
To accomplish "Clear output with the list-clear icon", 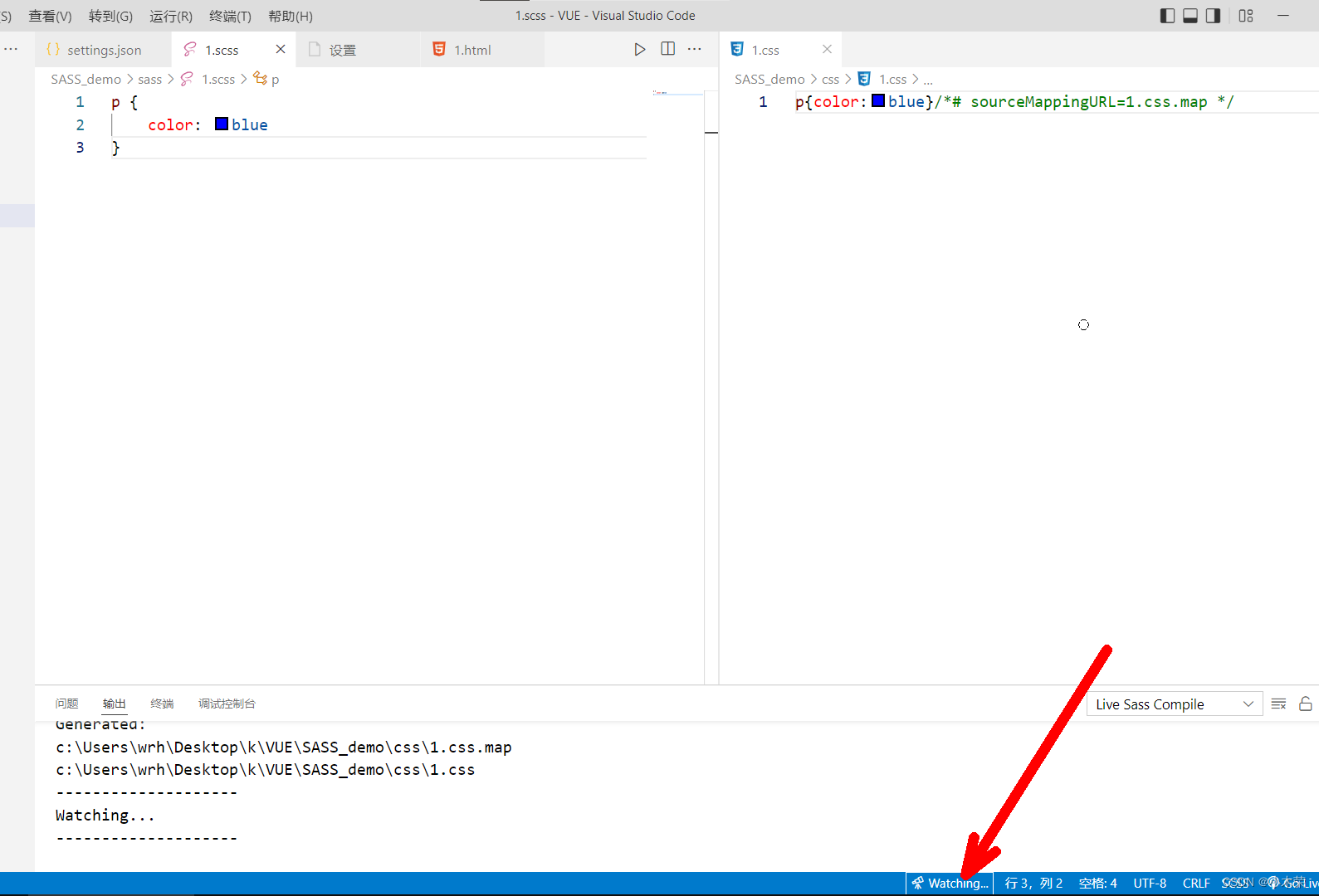I will (1279, 704).
